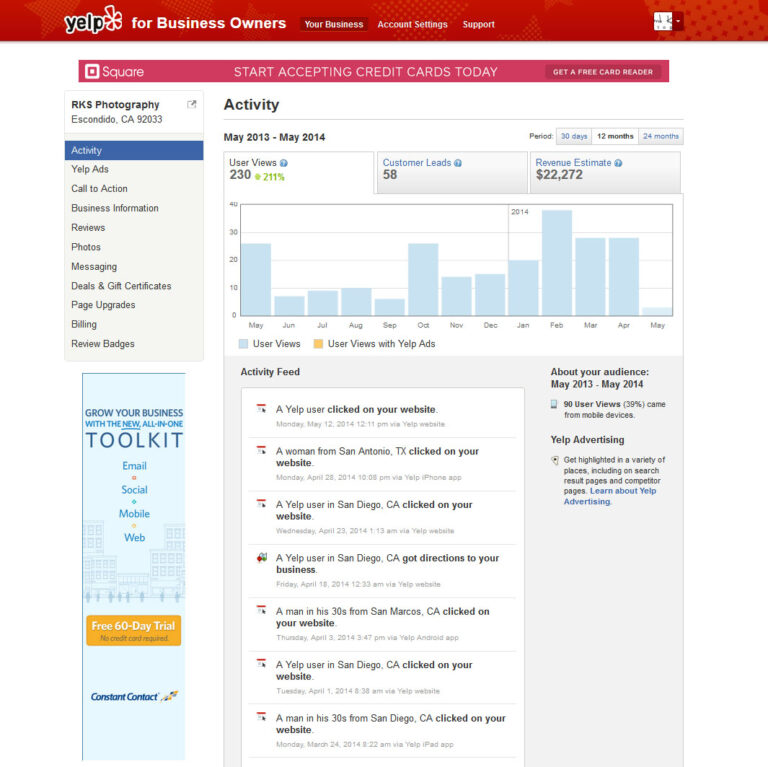
Task: Click the User Views legend color swatch
Action: pos(244,344)
